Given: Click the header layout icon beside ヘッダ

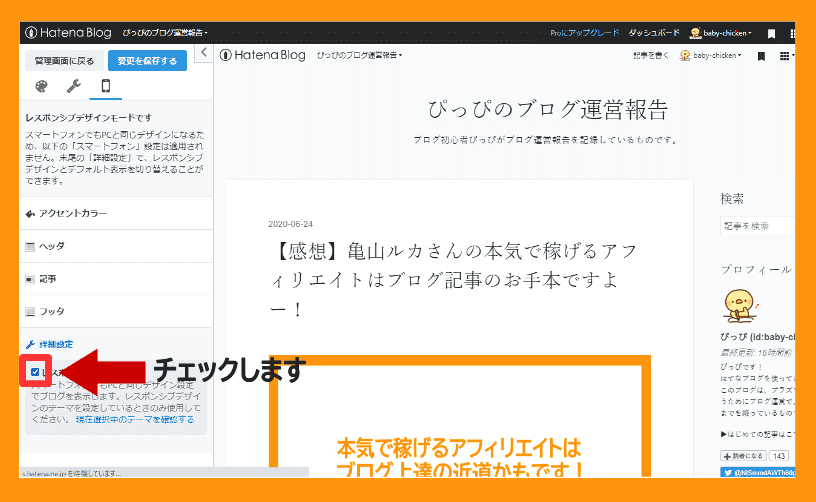Looking at the screenshot, I should click(30, 247).
